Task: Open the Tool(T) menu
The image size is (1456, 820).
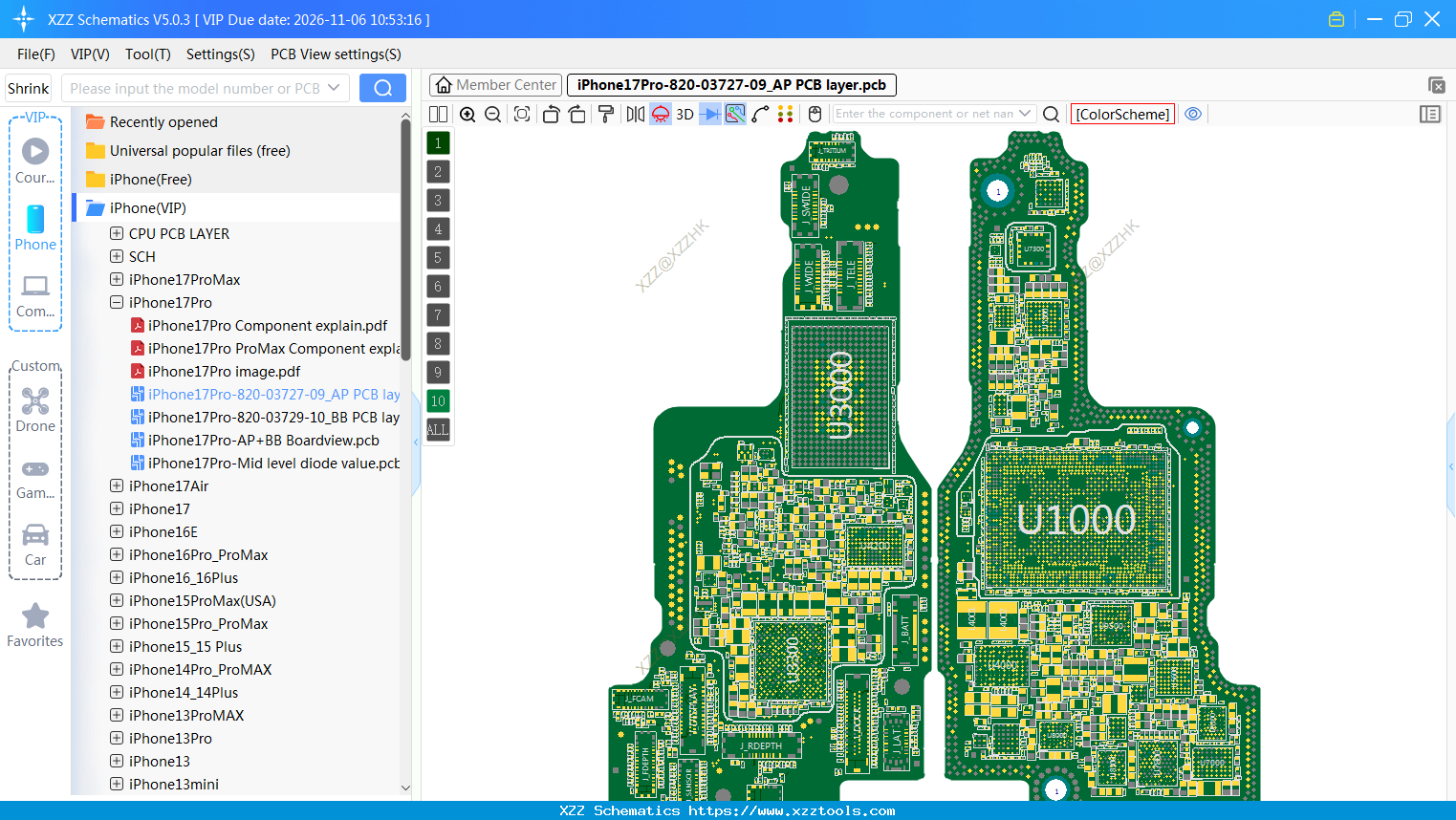Action: coord(147,54)
